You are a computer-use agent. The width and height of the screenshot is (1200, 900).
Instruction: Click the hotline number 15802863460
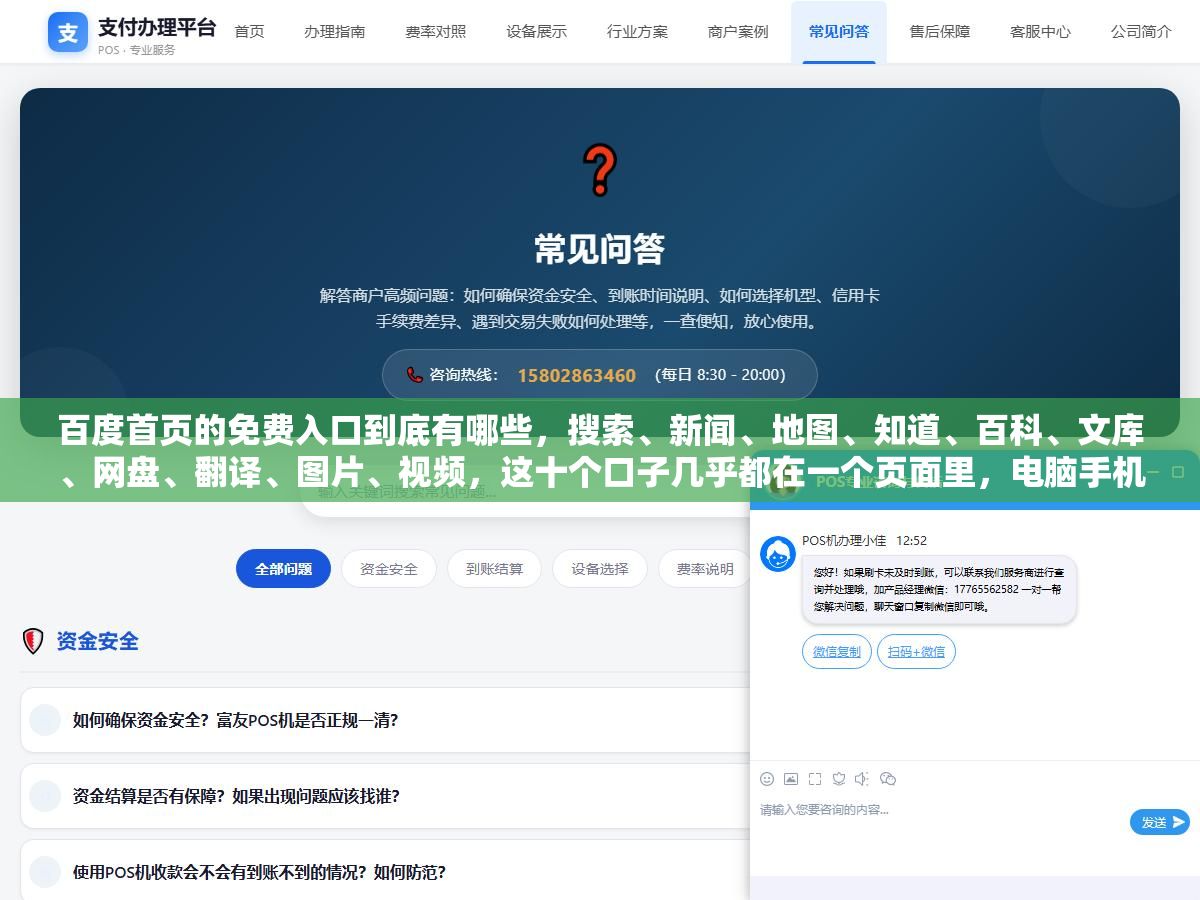(576, 375)
